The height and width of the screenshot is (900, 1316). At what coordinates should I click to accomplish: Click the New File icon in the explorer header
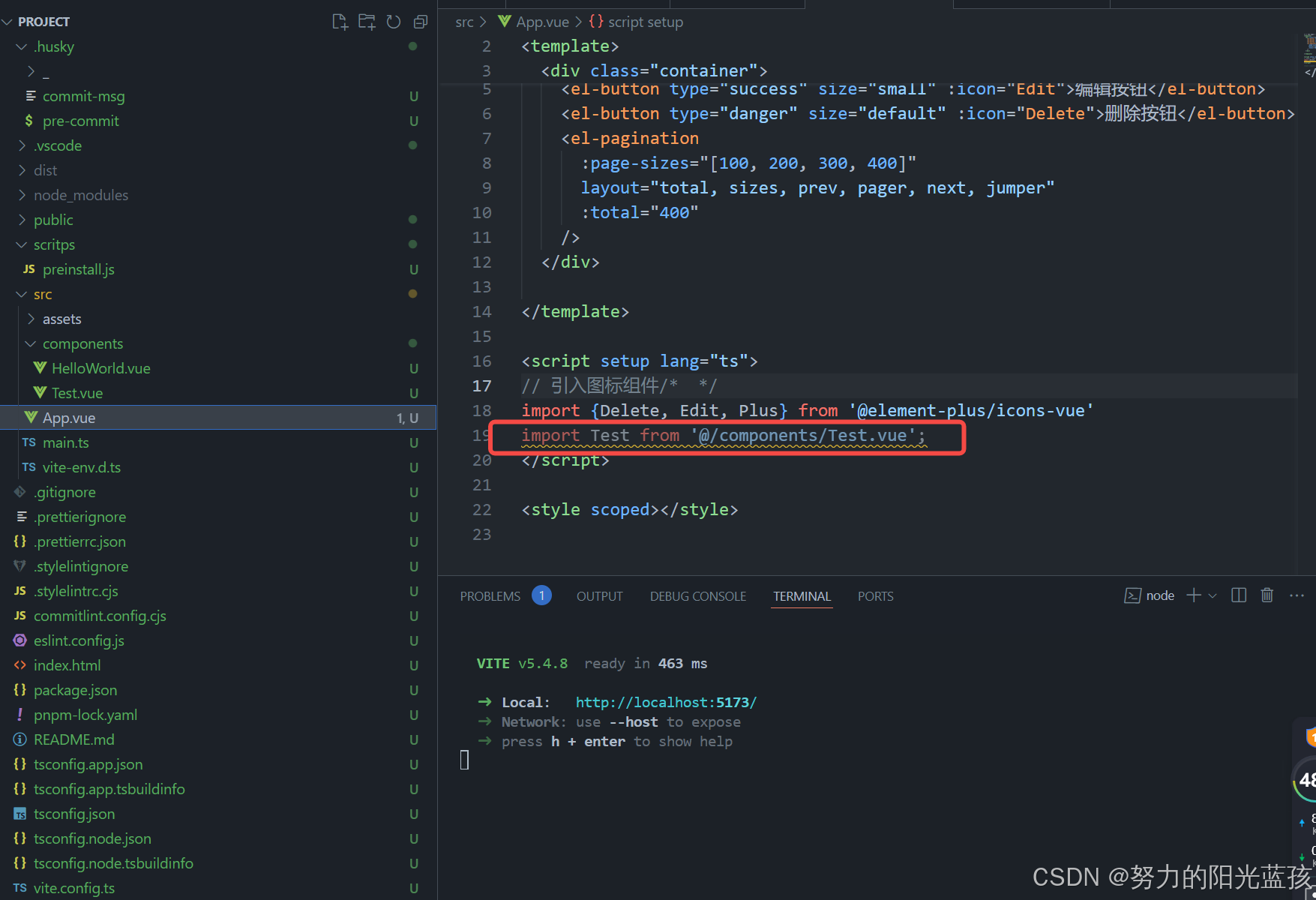(340, 22)
